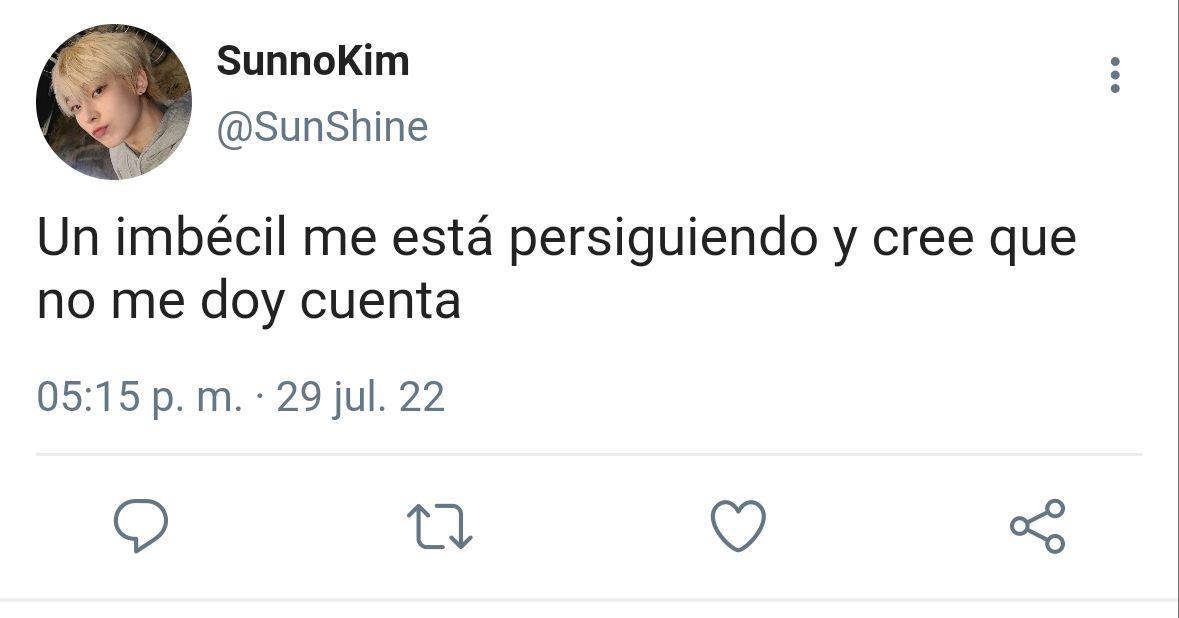The width and height of the screenshot is (1179, 618).
Task: Select the @SunShine handle
Action: pos(322,126)
